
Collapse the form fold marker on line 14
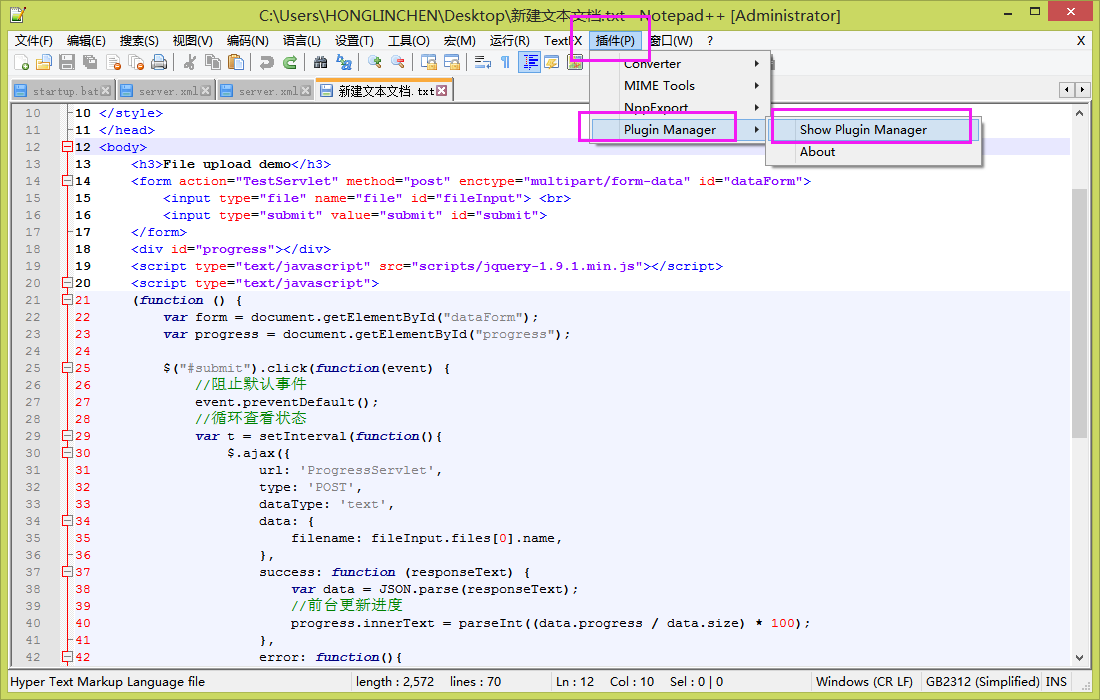point(67,181)
